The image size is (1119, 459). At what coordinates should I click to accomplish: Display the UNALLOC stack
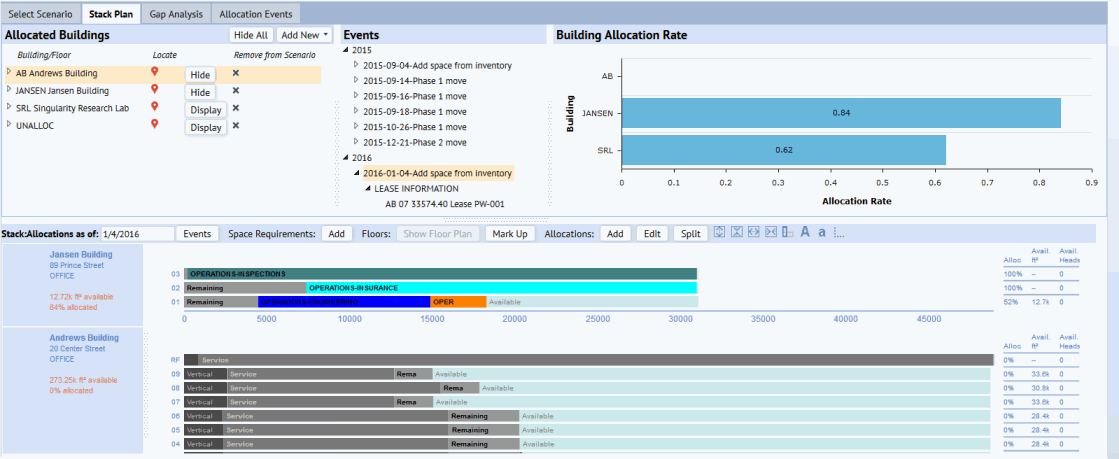click(206, 128)
